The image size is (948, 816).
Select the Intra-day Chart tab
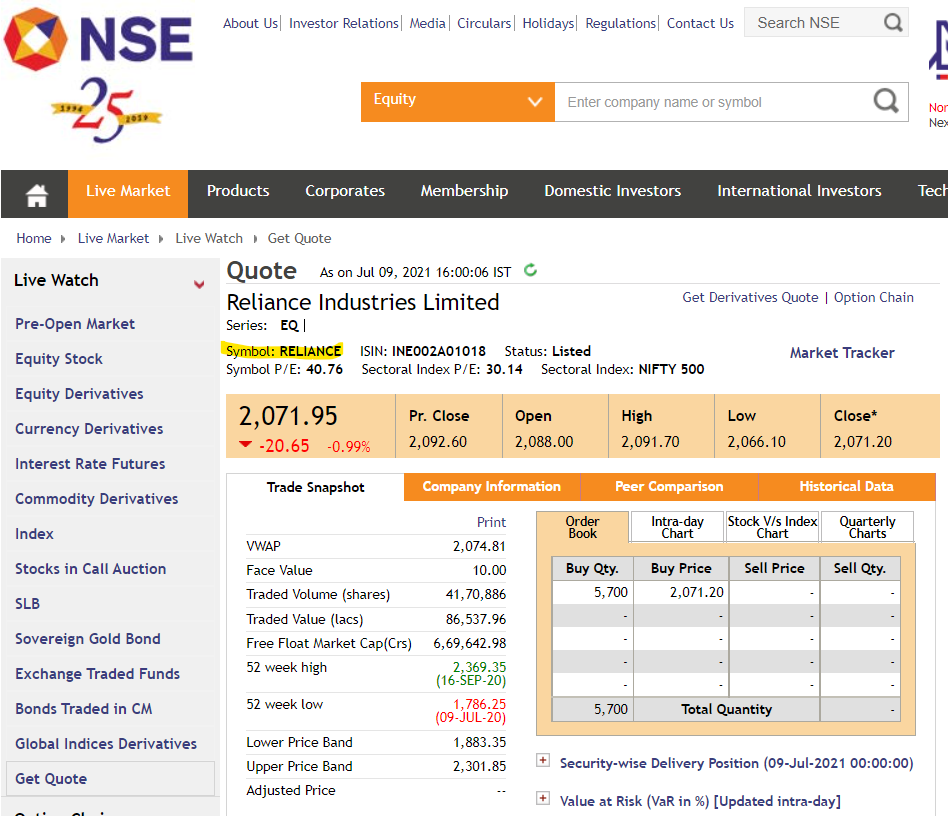coord(677,527)
